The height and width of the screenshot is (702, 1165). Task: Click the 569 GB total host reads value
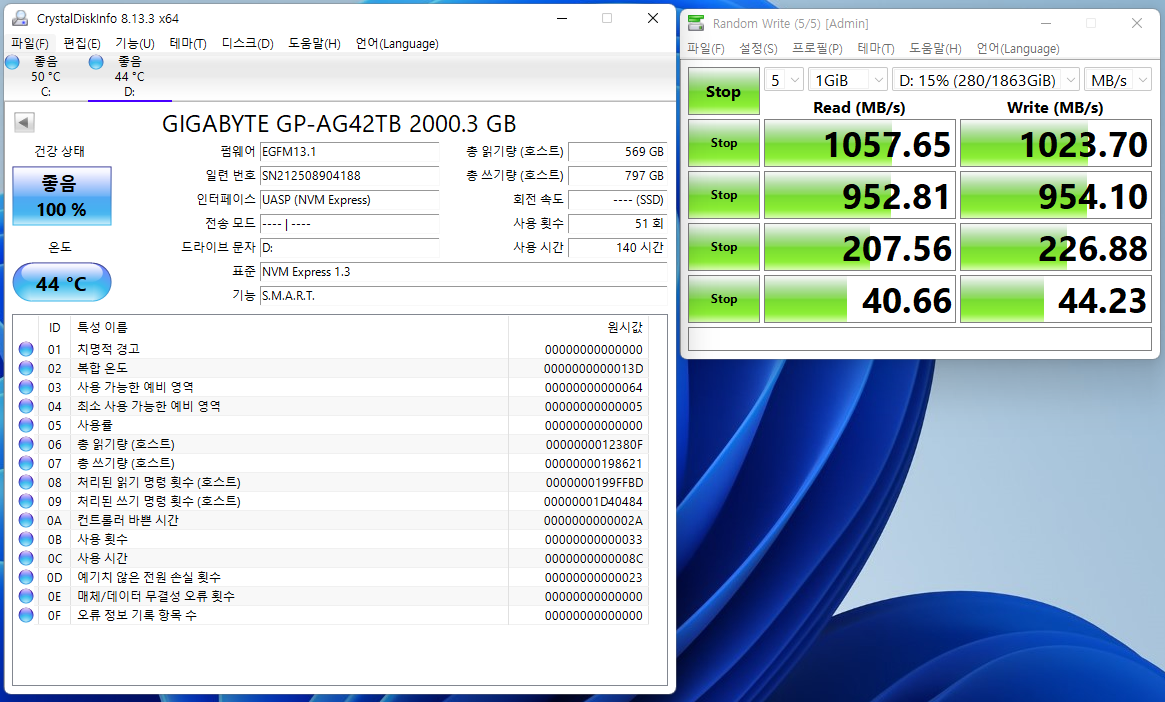[x=617, y=152]
